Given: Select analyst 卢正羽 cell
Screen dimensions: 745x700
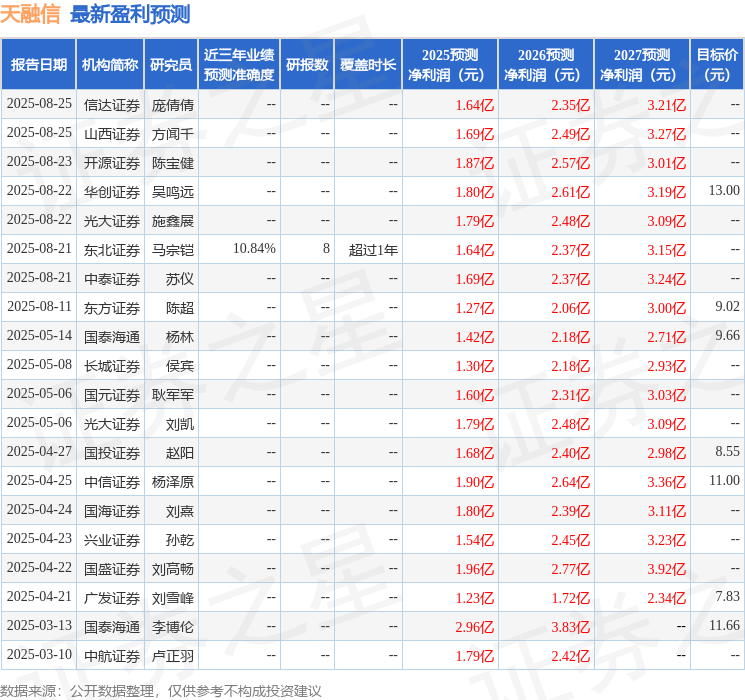Looking at the screenshot, I should (x=173, y=656).
